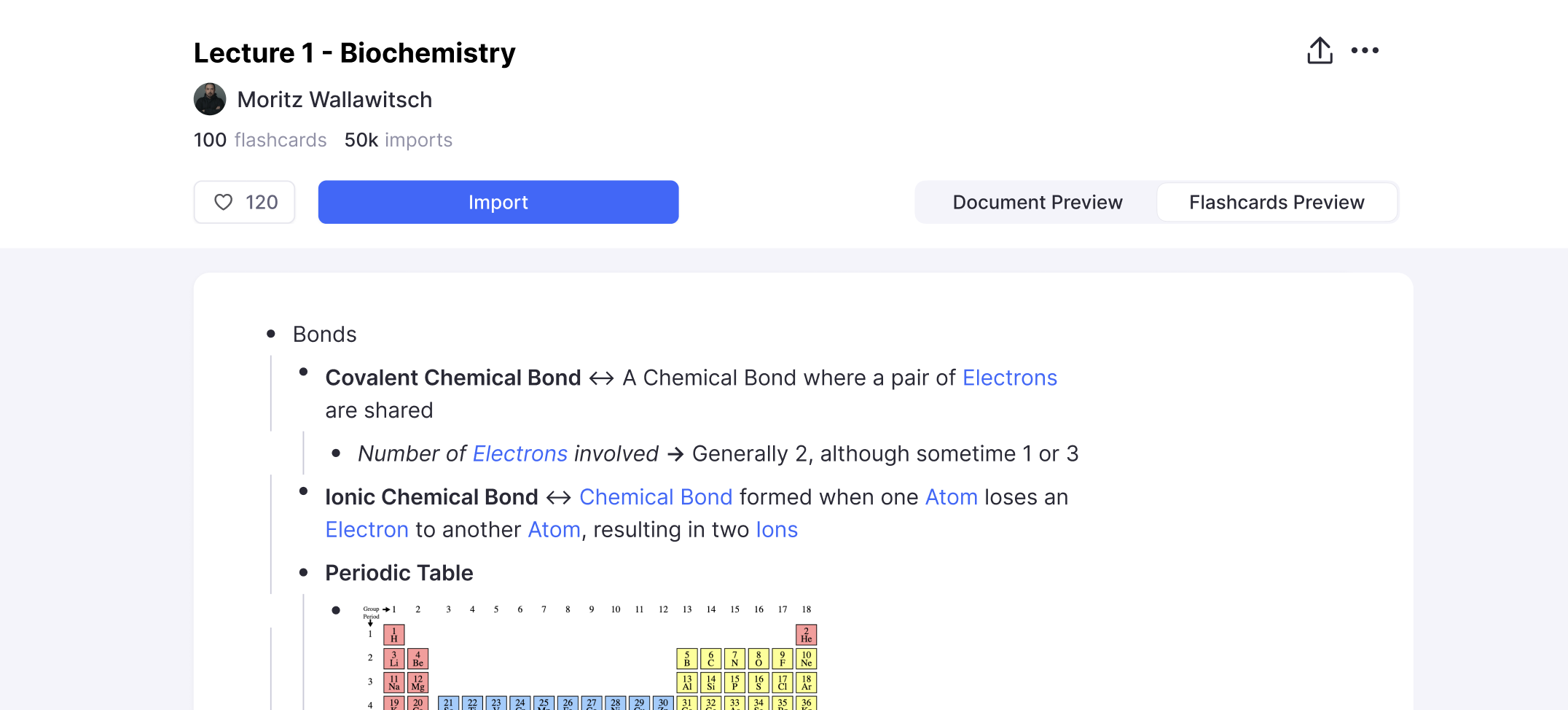The height and width of the screenshot is (710, 1568).
Task: Open the author name Moritz Wallawitsch
Action: 334,99
